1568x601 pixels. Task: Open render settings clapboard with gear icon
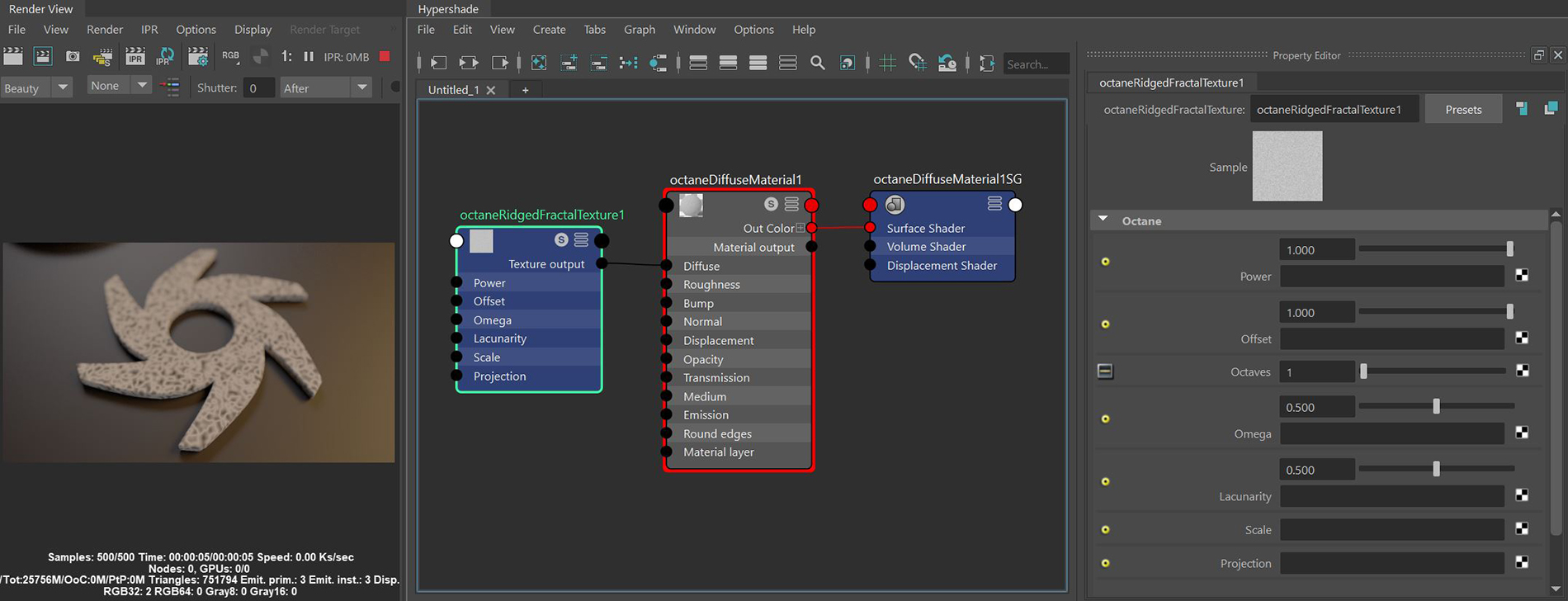pyautogui.click(x=198, y=56)
